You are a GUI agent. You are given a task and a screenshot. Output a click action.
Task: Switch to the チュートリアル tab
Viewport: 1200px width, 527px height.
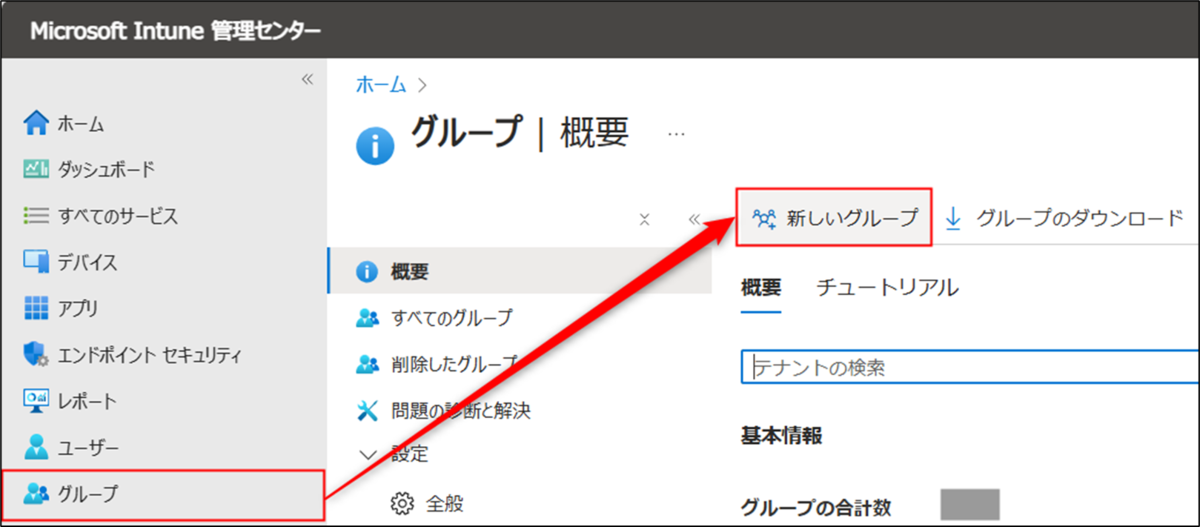pyautogui.click(x=888, y=288)
